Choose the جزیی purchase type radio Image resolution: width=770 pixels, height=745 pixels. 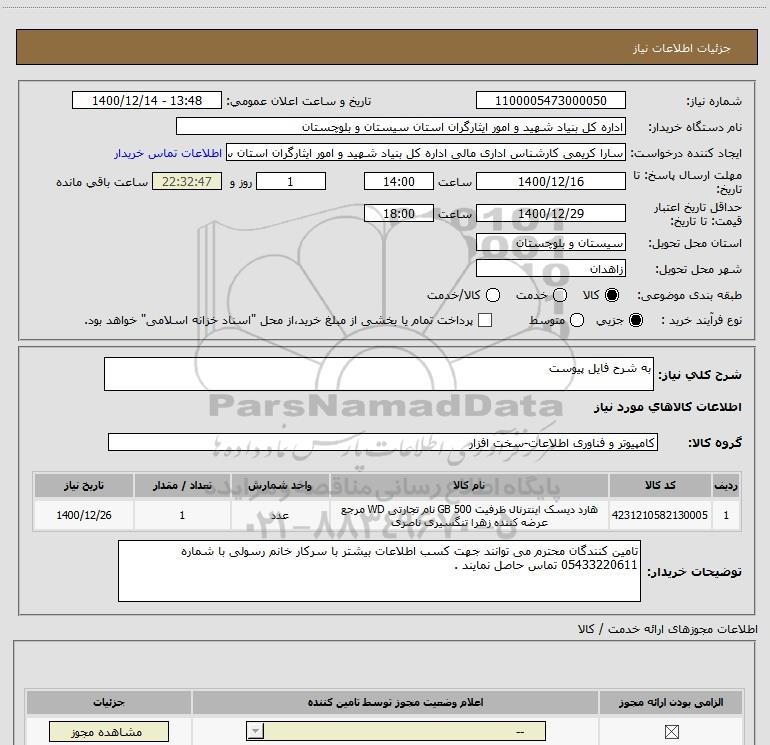635,320
